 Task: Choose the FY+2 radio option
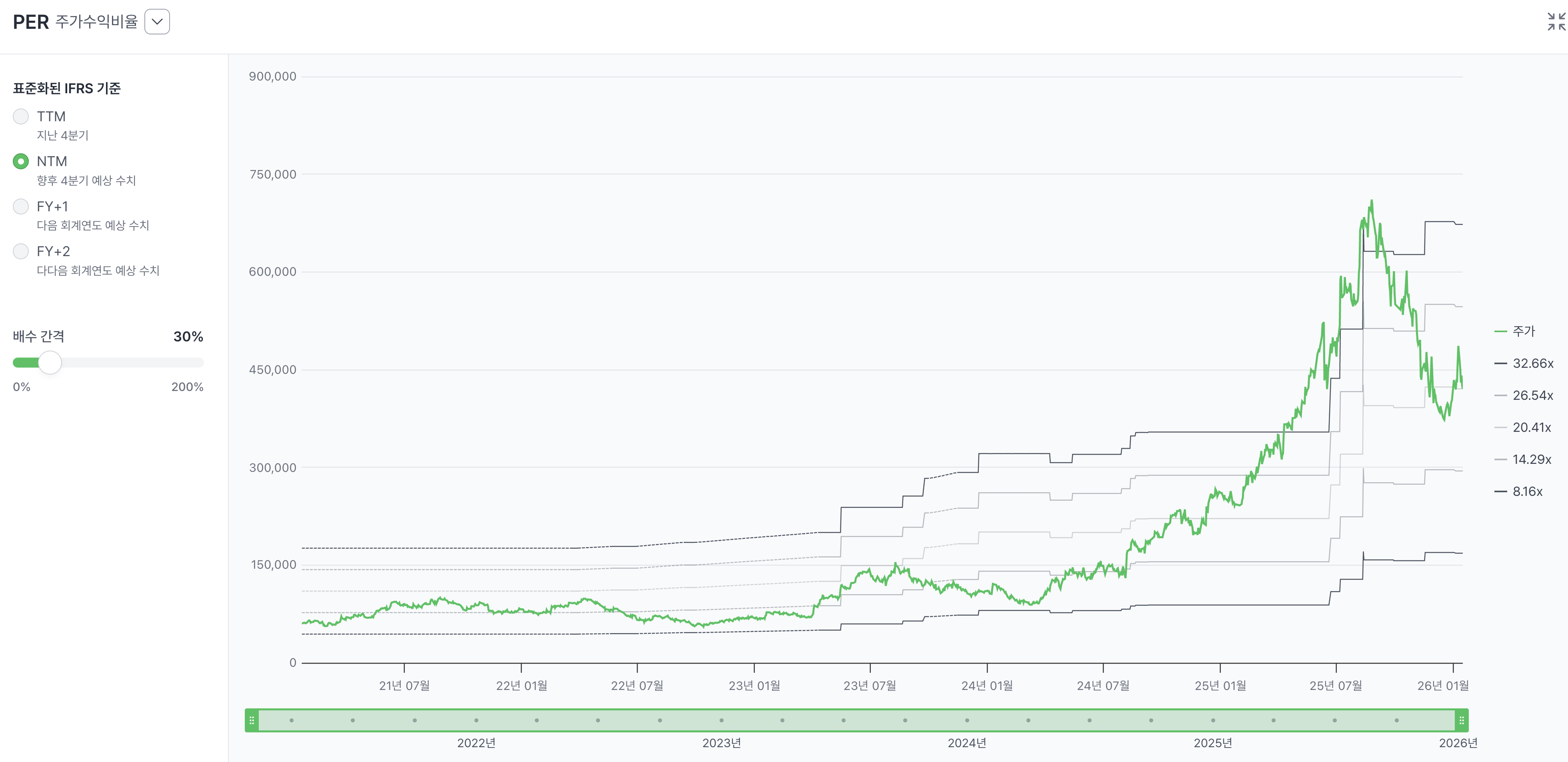(21, 252)
